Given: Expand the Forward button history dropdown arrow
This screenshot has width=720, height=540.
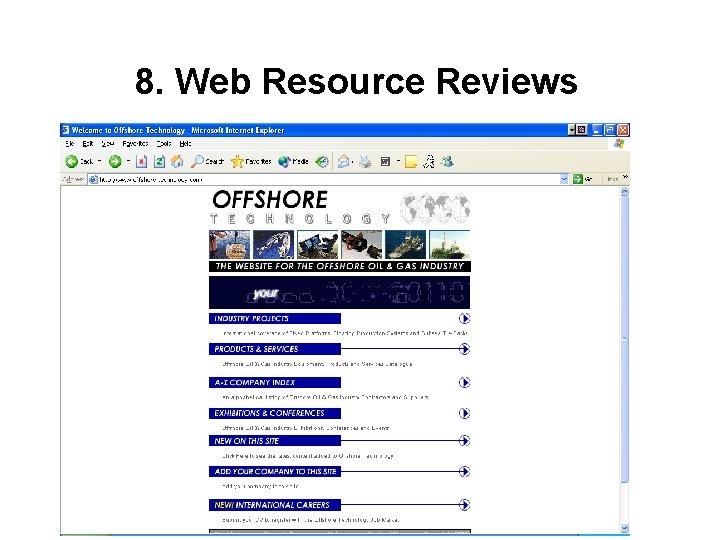Looking at the screenshot, I should point(128,161).
